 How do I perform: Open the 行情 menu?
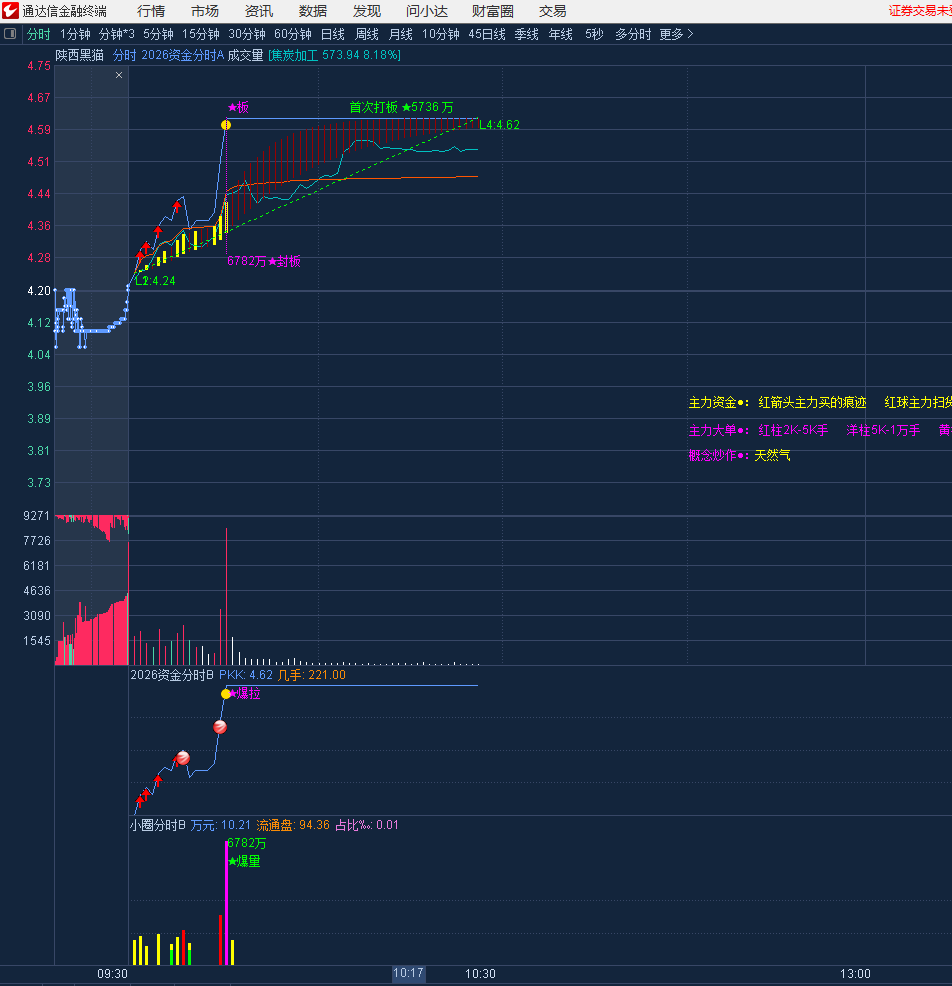(x=151, y=11)
